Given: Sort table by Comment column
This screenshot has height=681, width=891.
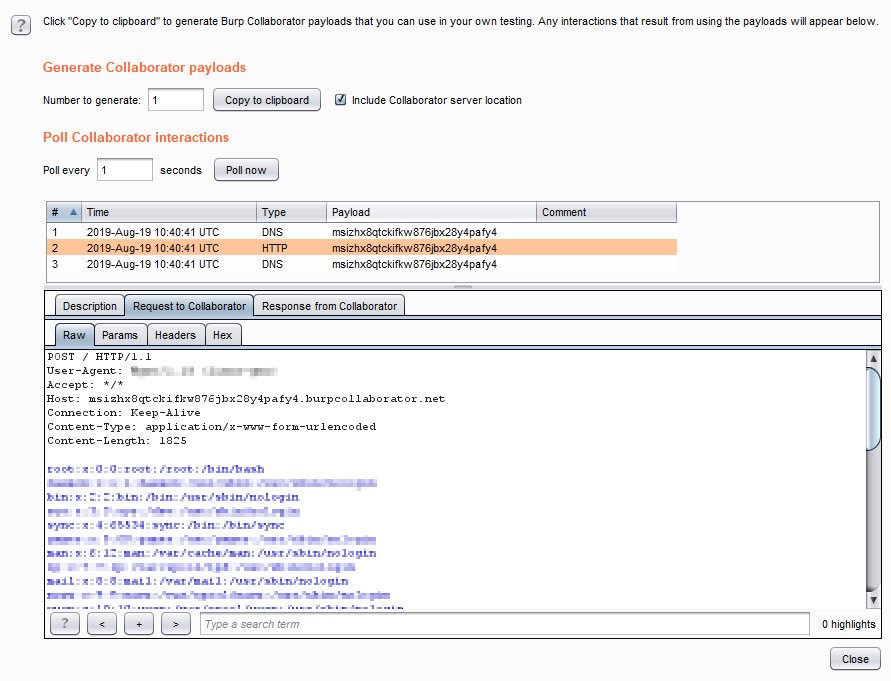Looking at the screenshot, I should pos(606,212).
